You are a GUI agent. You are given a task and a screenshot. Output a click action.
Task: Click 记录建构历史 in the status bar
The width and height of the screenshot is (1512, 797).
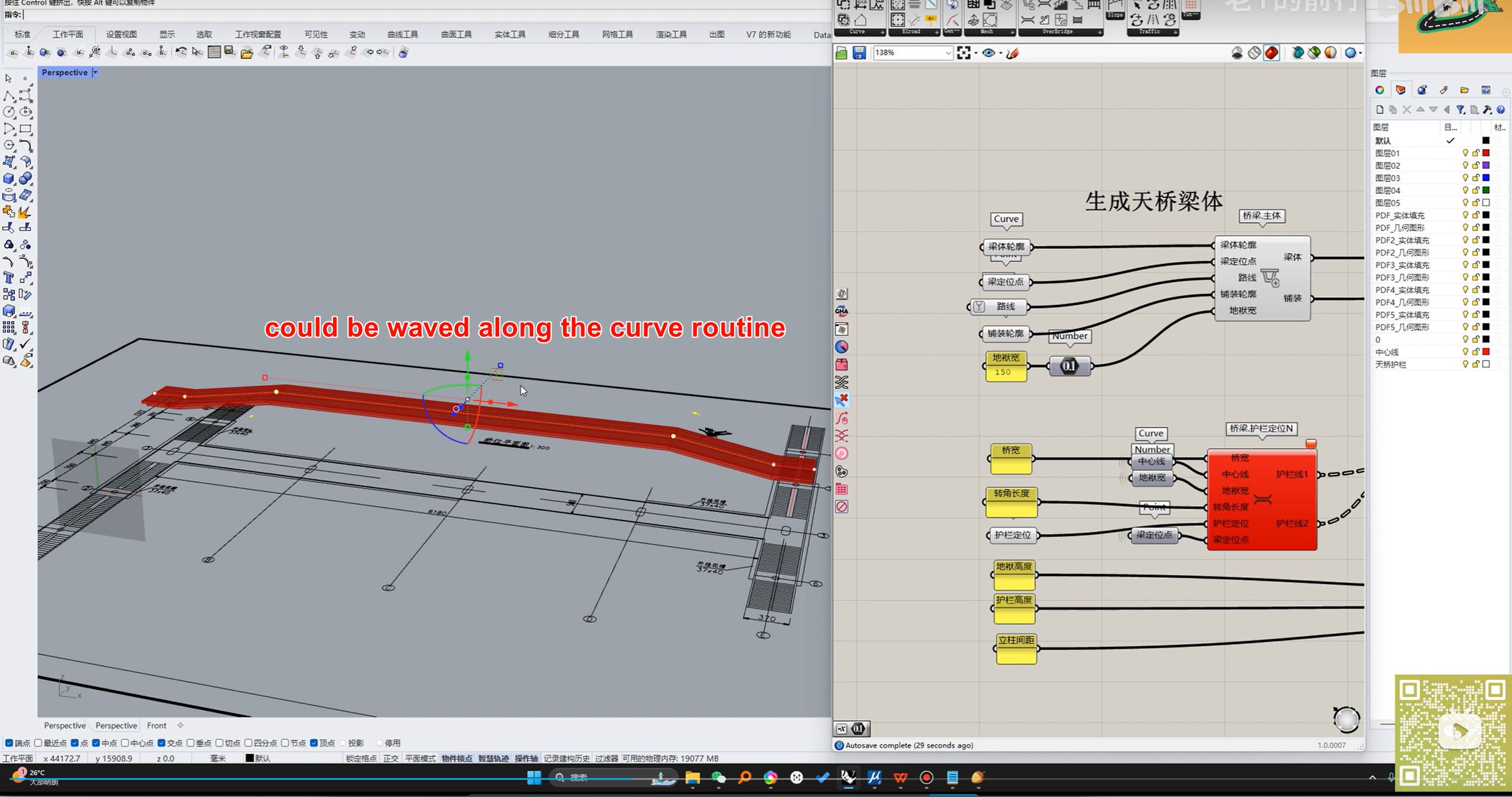pos(566,758)
